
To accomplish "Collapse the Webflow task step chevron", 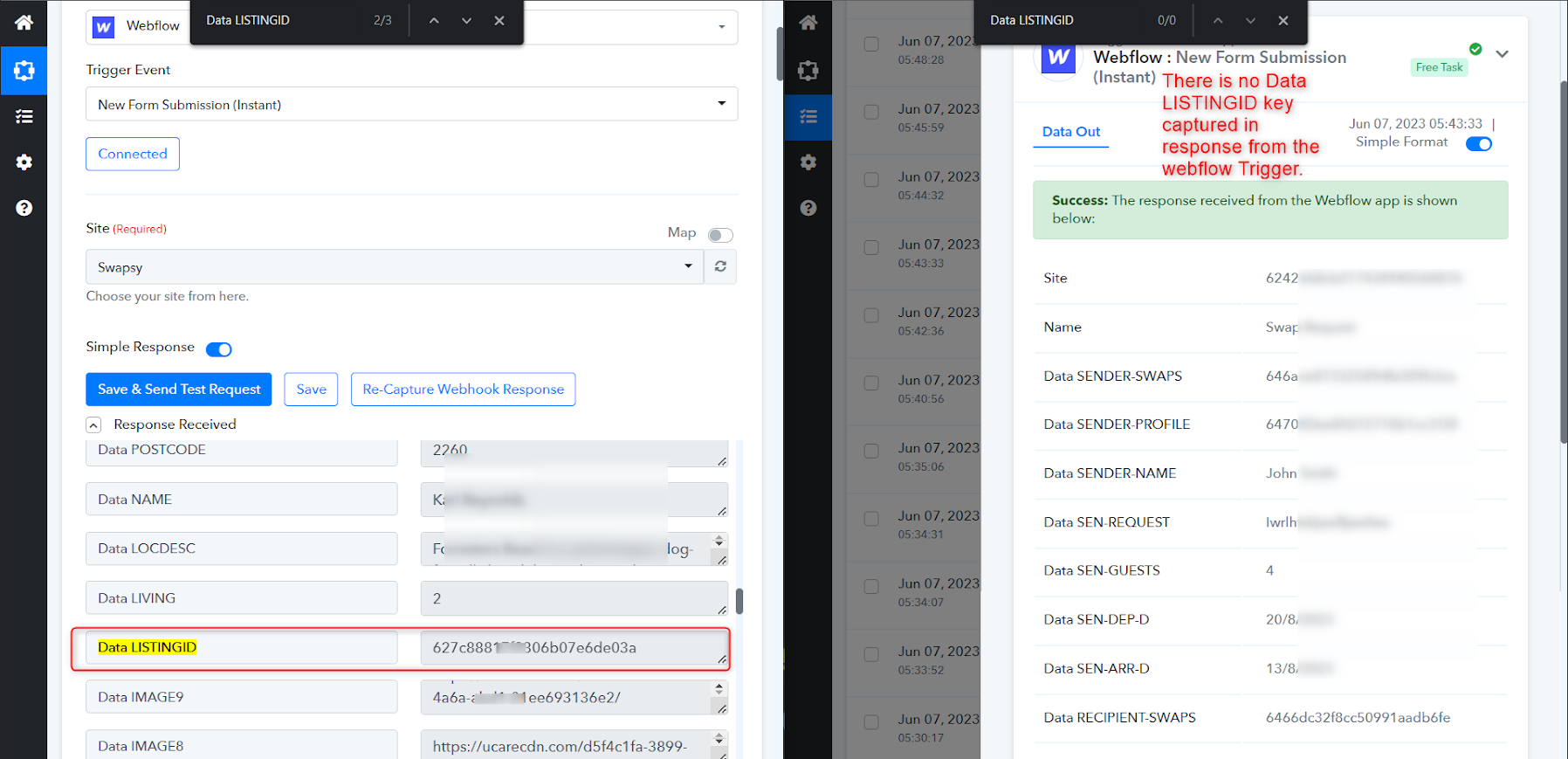I will point(1502,54).
